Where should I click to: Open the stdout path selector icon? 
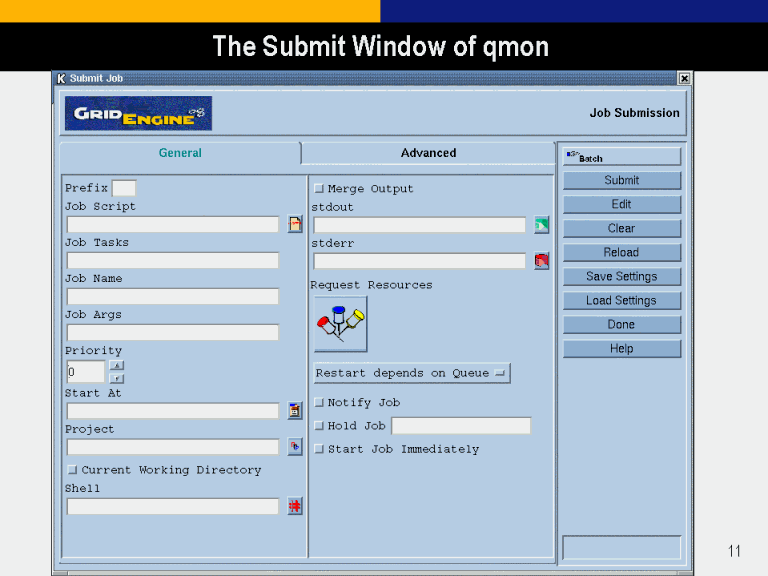click(x=541, y=225)
